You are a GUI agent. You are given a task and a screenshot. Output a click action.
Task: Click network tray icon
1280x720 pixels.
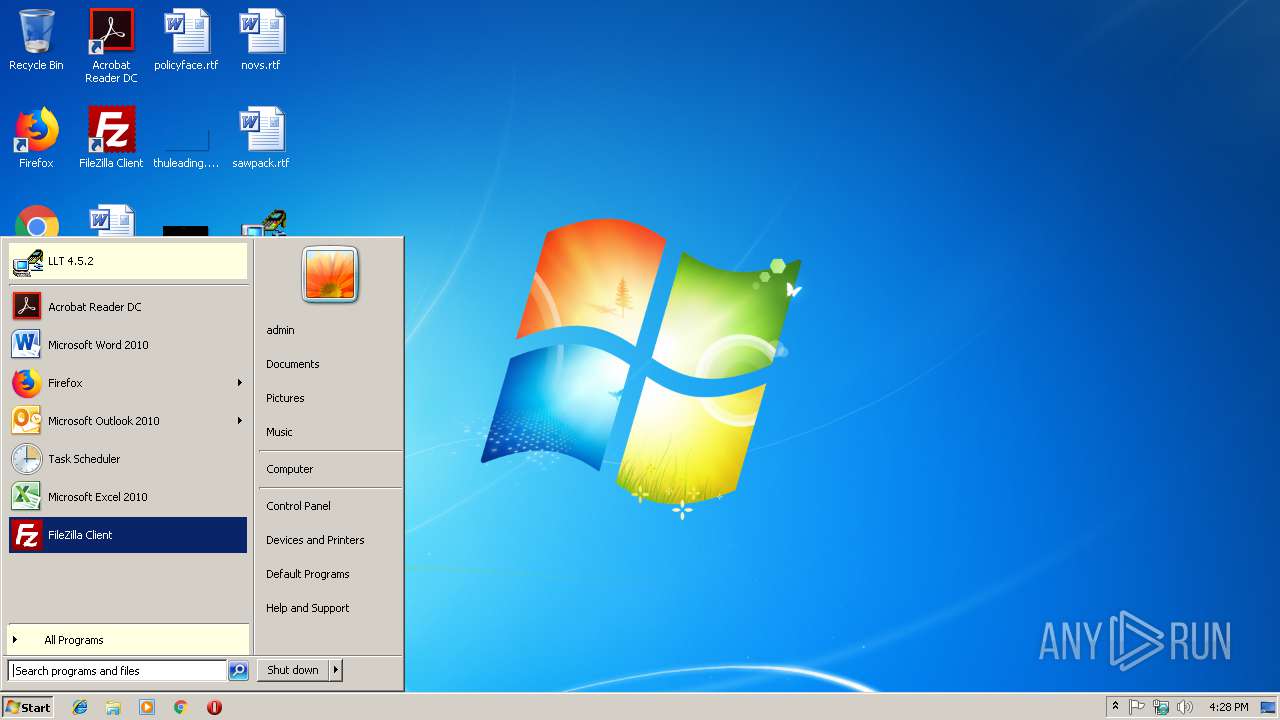tap(1161, 707)
